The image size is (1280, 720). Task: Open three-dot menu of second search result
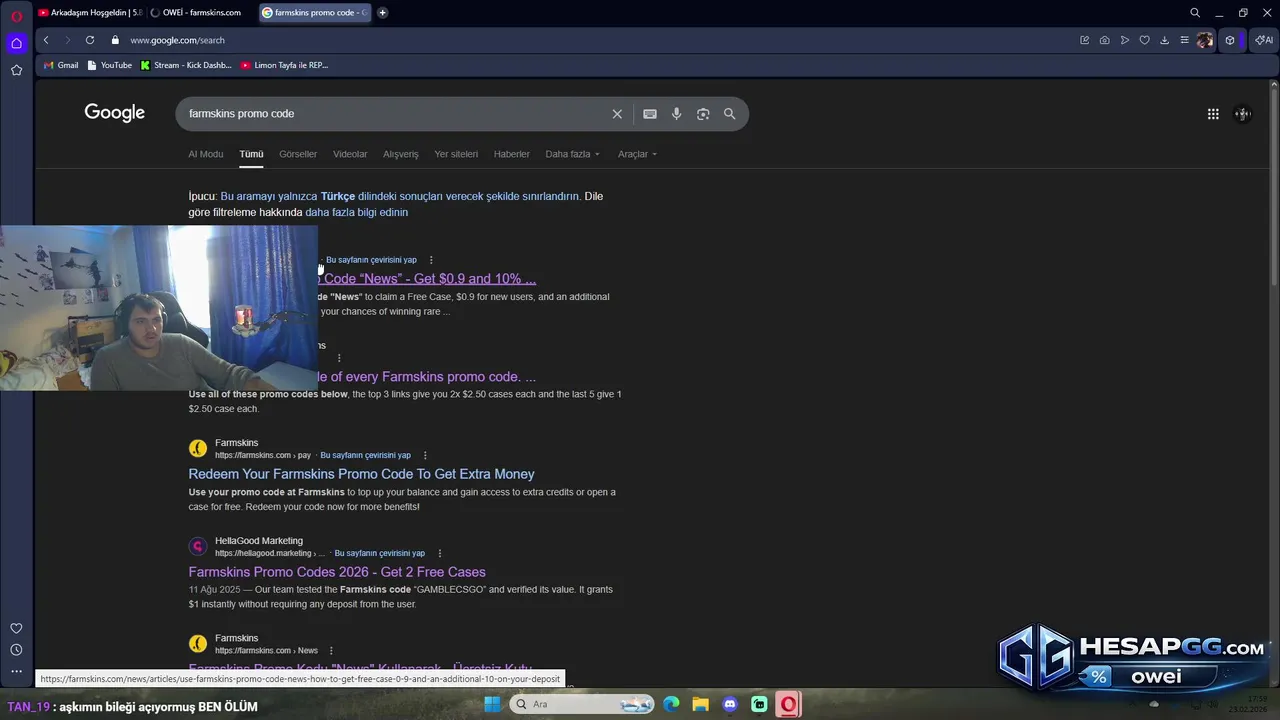tap(339, 358)
